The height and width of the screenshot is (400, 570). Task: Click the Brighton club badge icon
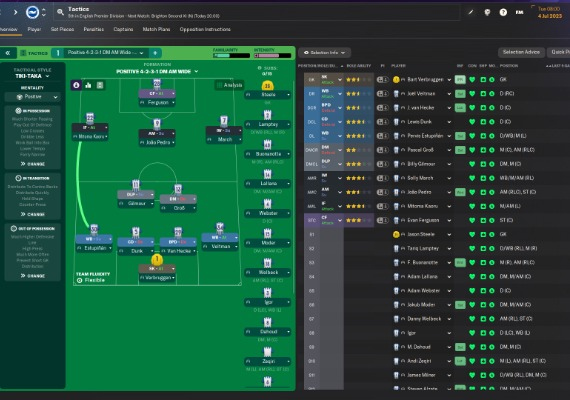(x=32, y=12)
